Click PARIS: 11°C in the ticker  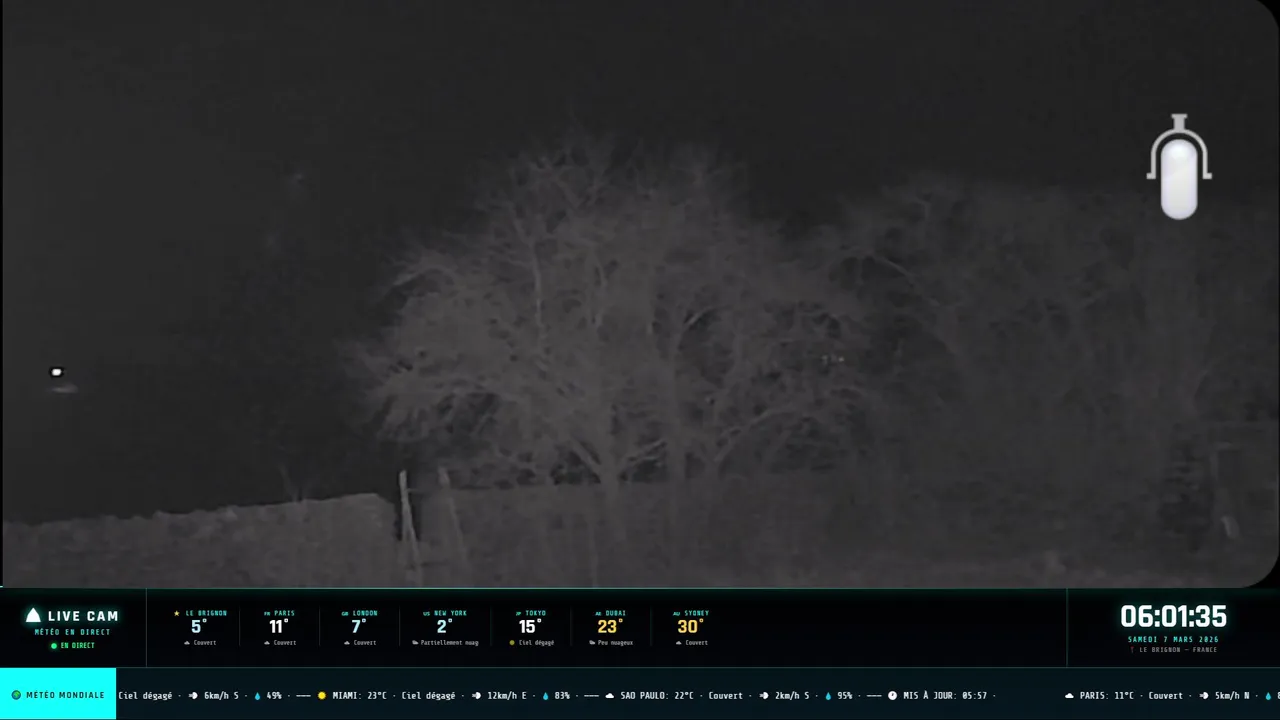click(x=1107, y=695)
